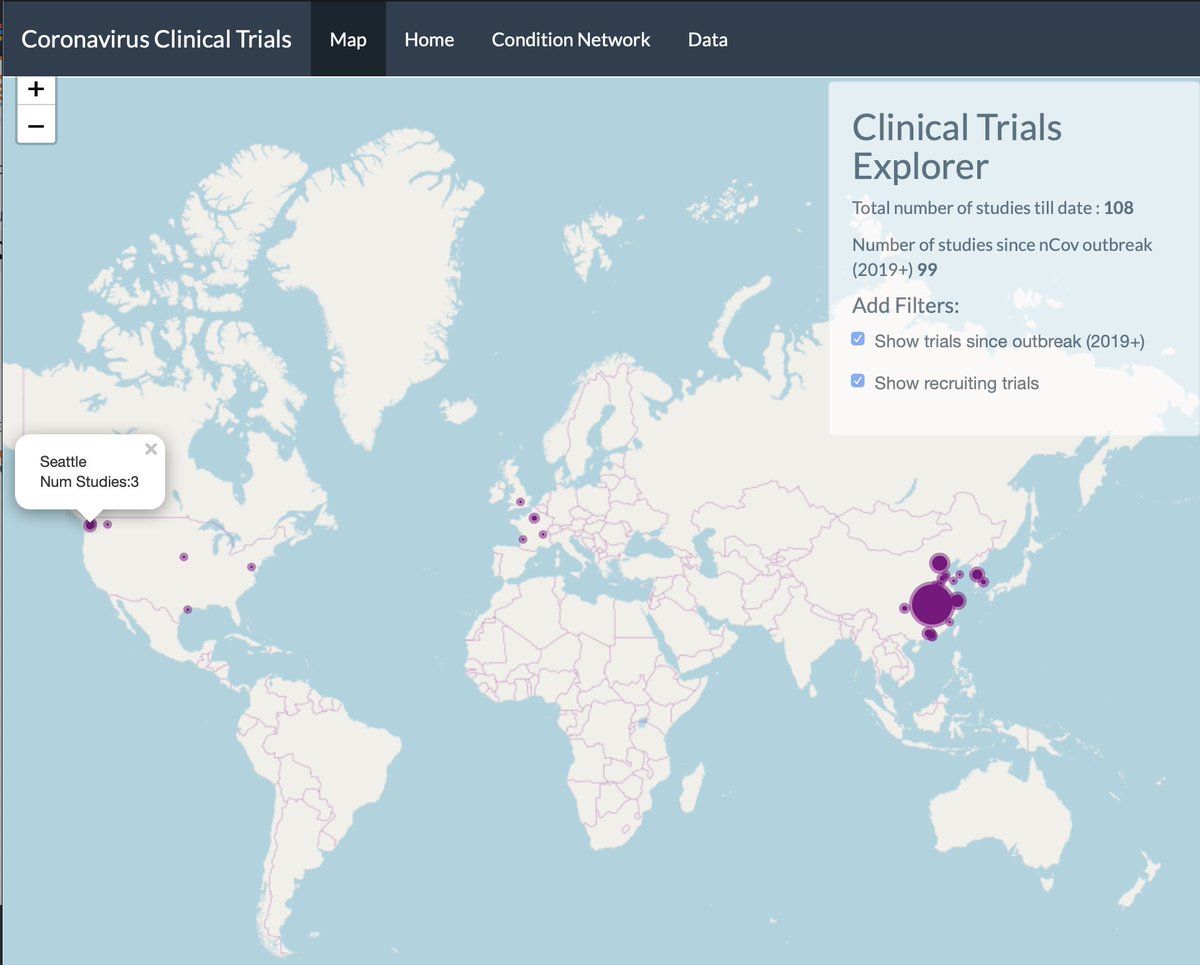Click the Map tab in the navbar
The height and width of the screenshot is (965, 1200).
coord(348,39)
